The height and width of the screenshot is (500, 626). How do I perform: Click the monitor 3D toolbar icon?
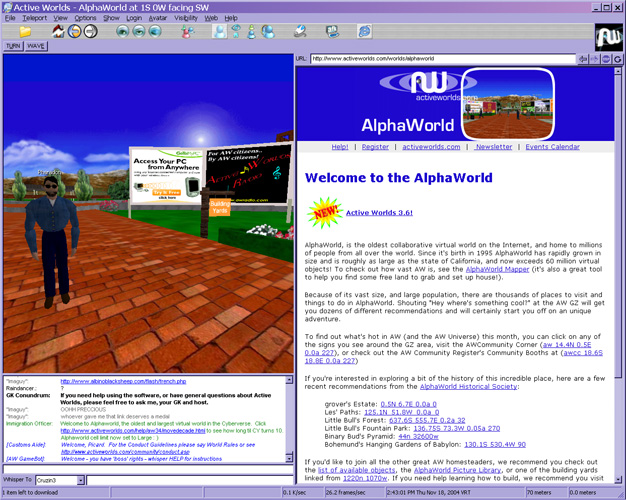click(332, 32)
